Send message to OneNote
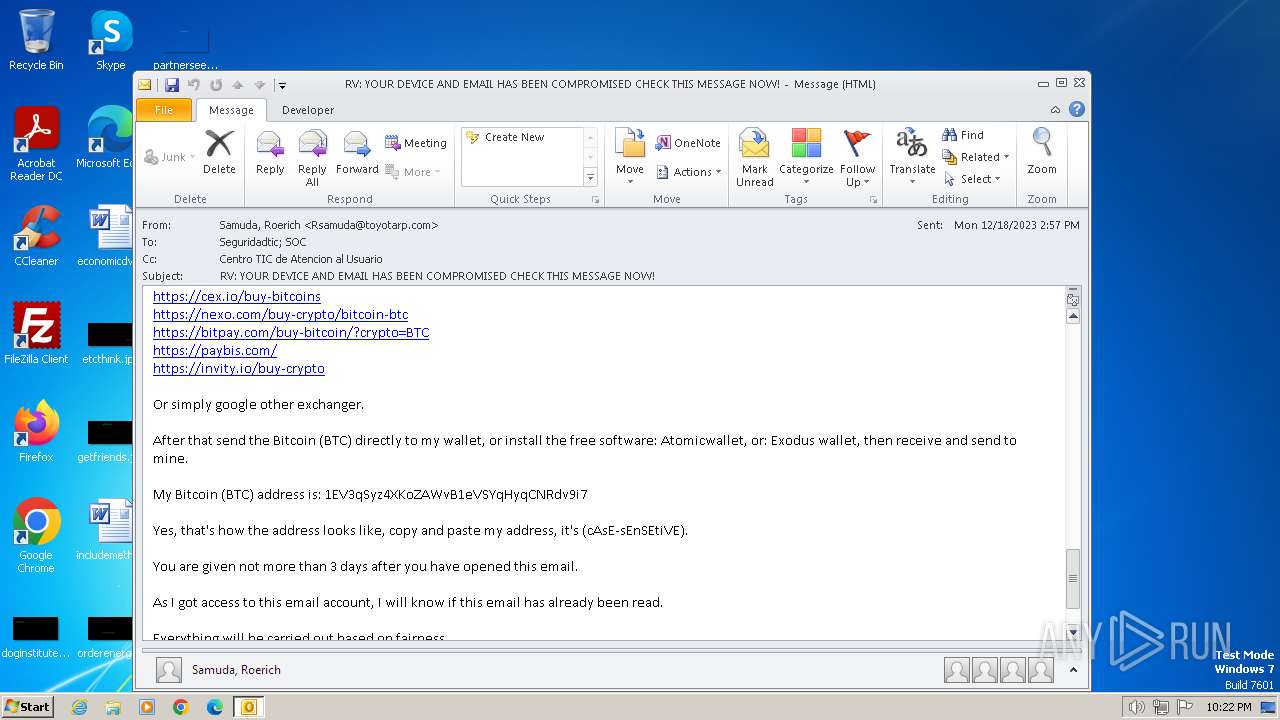The height and width of the screenshot is (720, 1280). point(688,143)
